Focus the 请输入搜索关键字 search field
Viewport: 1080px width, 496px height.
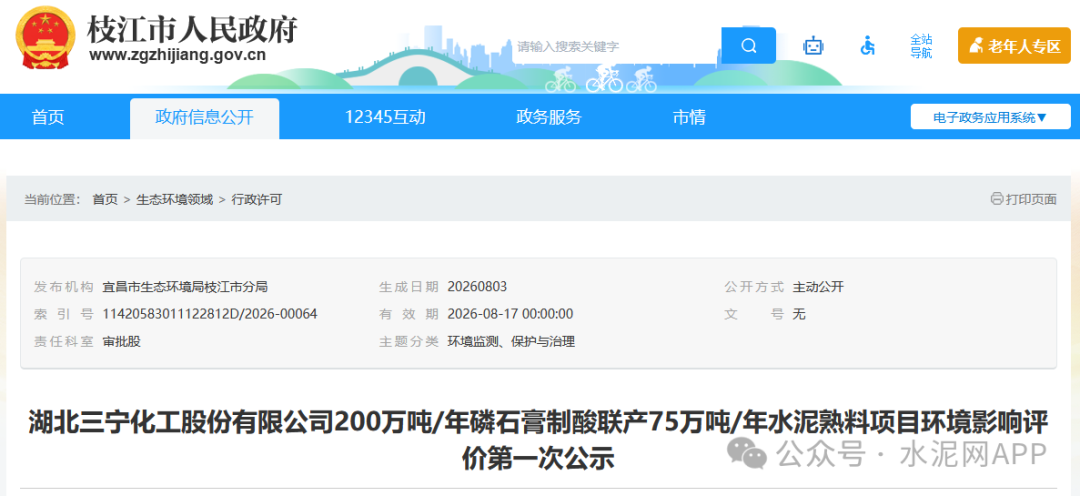tap(616, 46)
